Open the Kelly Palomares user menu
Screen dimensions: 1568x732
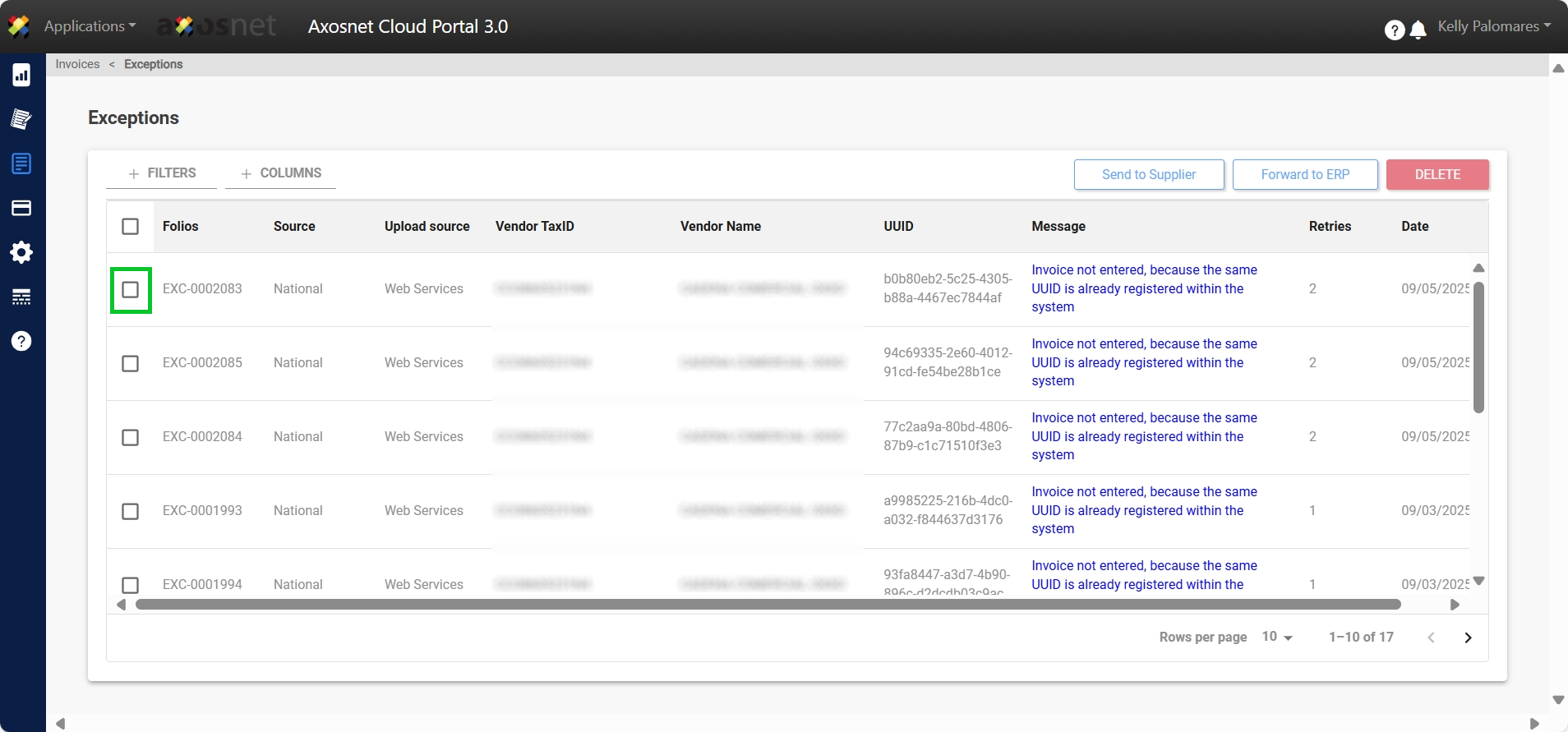(1493, 26)
